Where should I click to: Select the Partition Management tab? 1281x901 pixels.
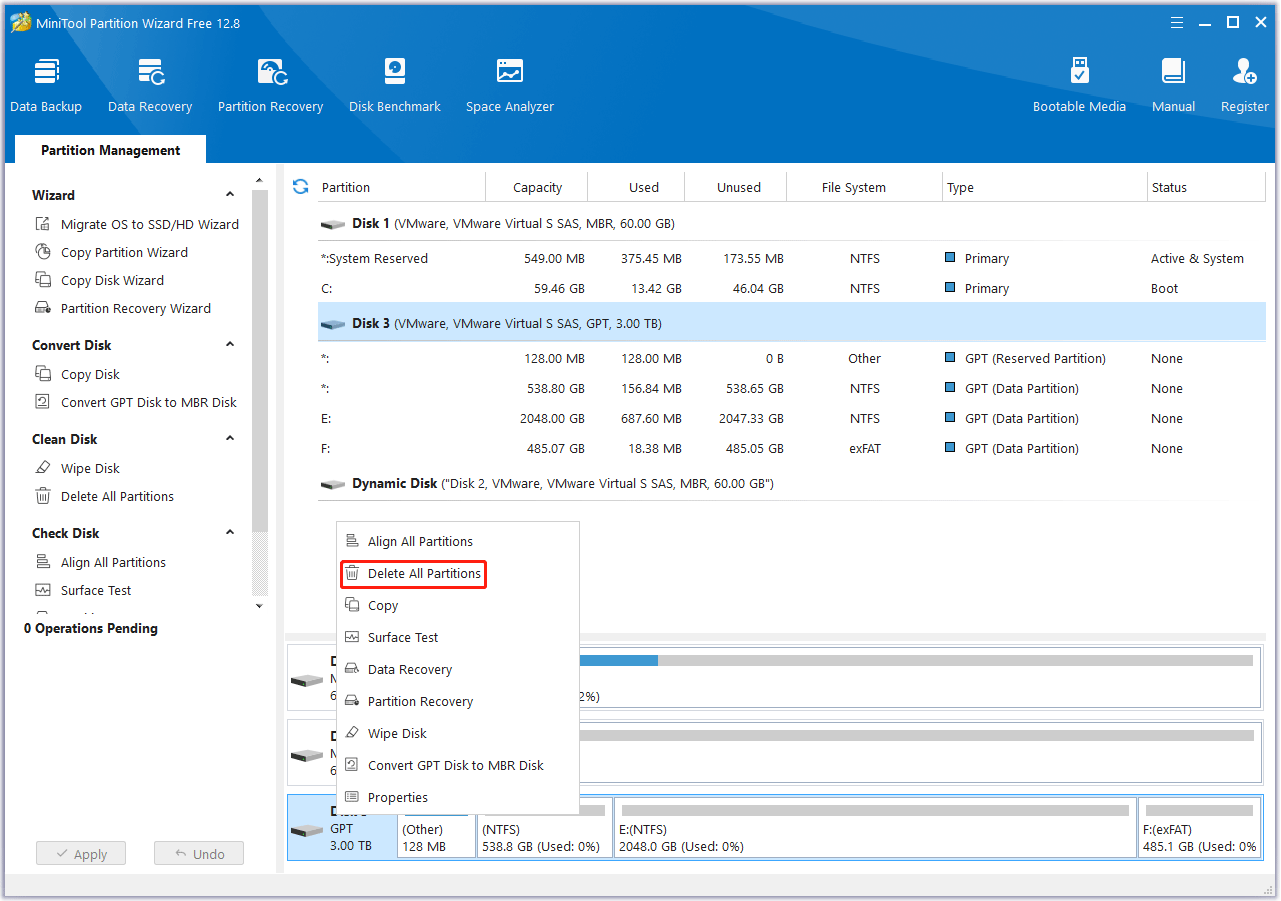pos(110,150)
